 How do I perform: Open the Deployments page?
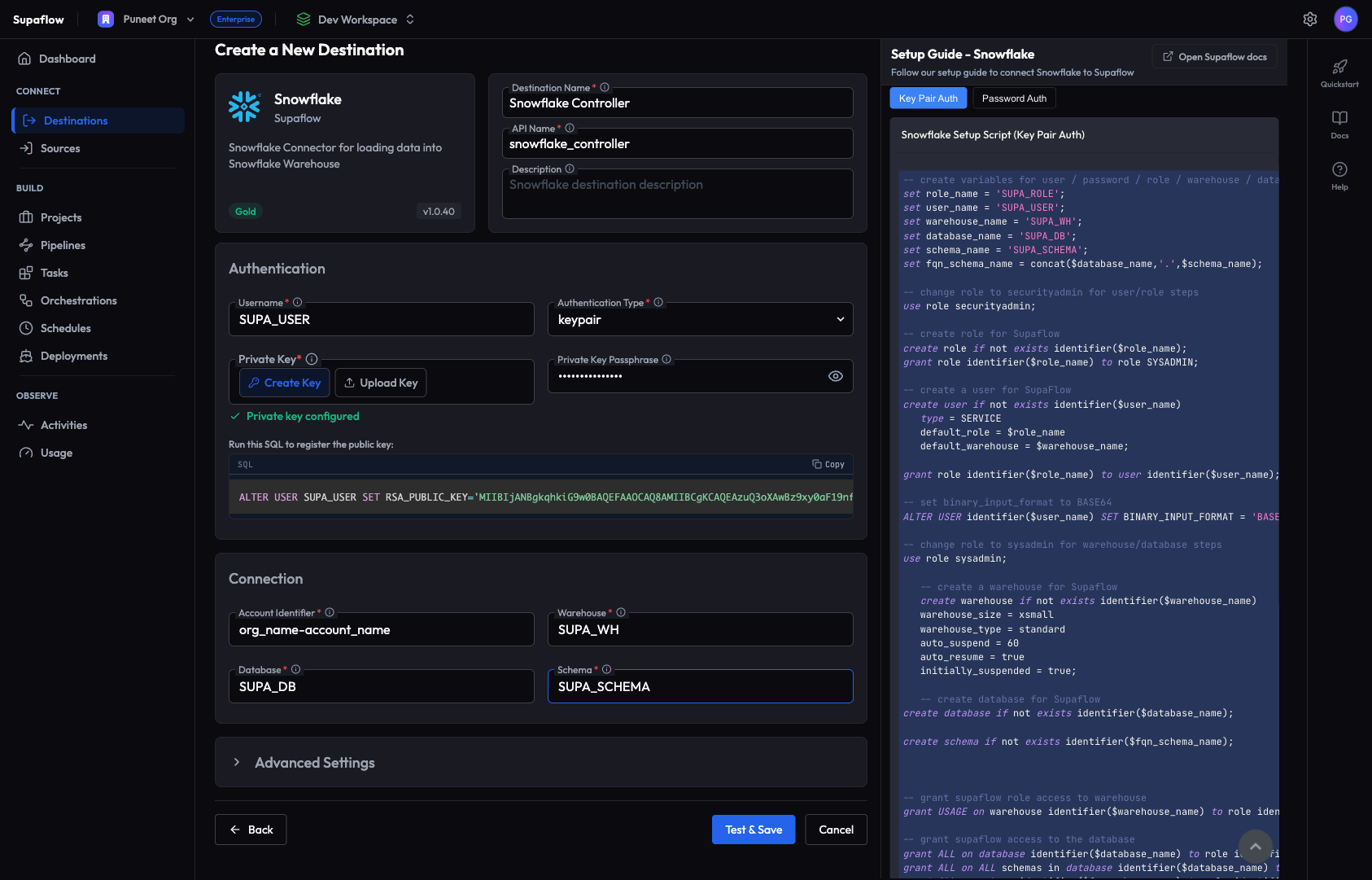click(73, 356)
